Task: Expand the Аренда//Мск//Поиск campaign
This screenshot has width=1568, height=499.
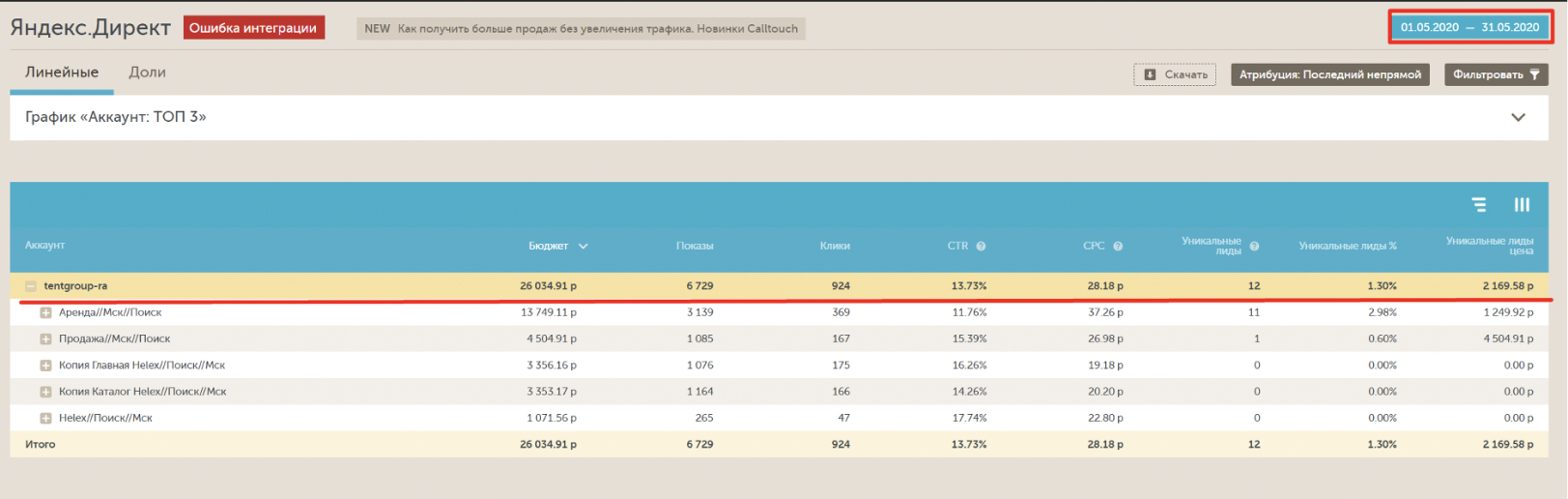Action: pos(45,312)
